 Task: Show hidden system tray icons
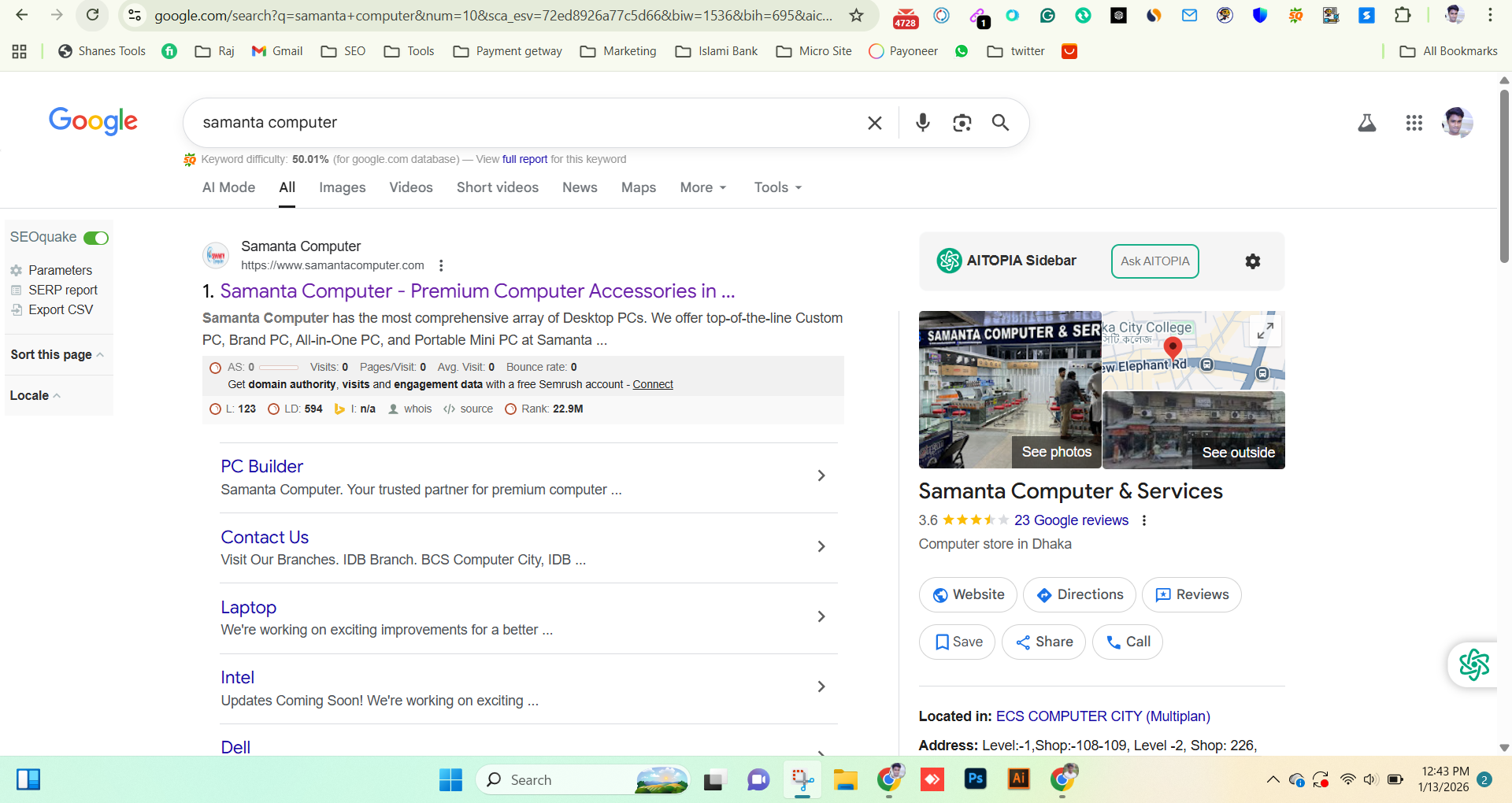1273,779
